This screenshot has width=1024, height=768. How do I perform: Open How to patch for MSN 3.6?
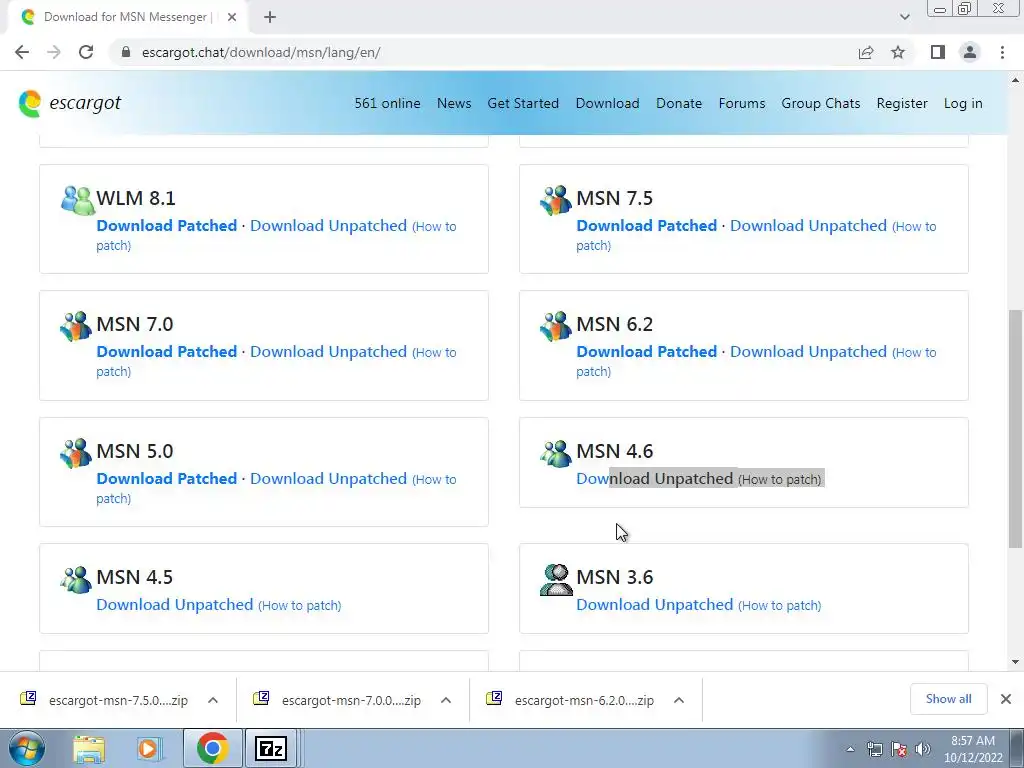tap(779, 605)
